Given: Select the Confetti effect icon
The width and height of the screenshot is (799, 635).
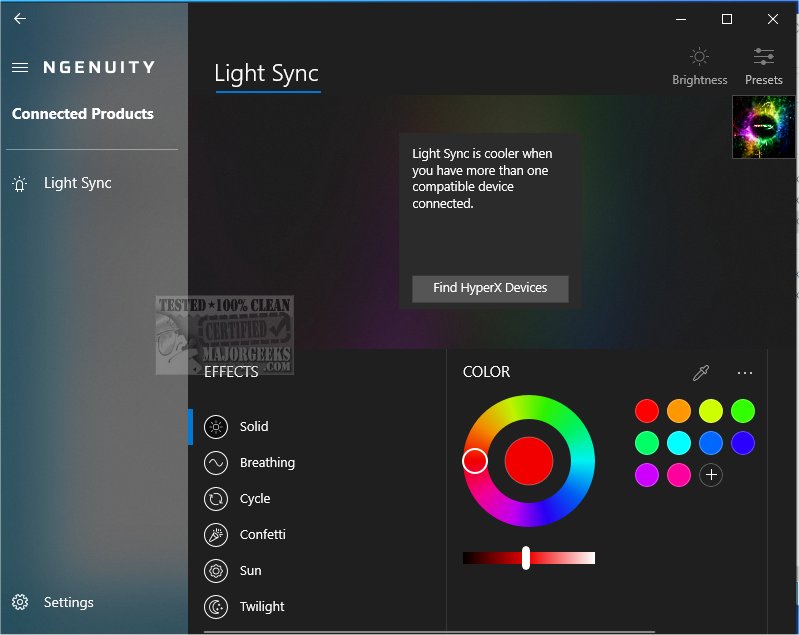Looking at the screenshot, I should click(216, 535).
